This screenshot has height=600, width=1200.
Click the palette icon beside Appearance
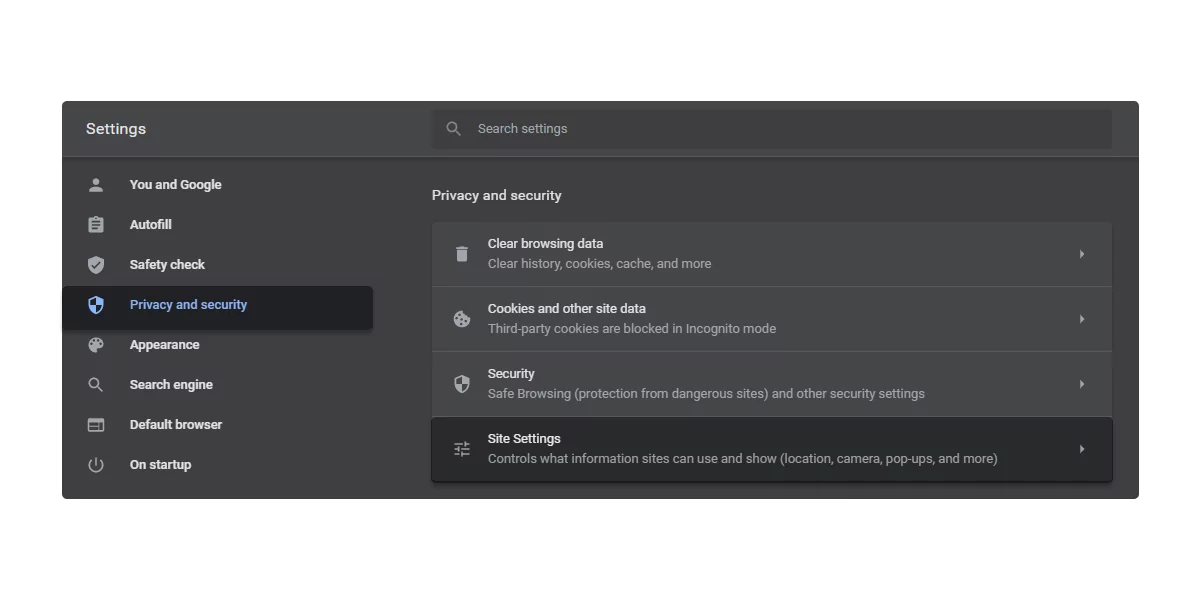click(96, 345)
